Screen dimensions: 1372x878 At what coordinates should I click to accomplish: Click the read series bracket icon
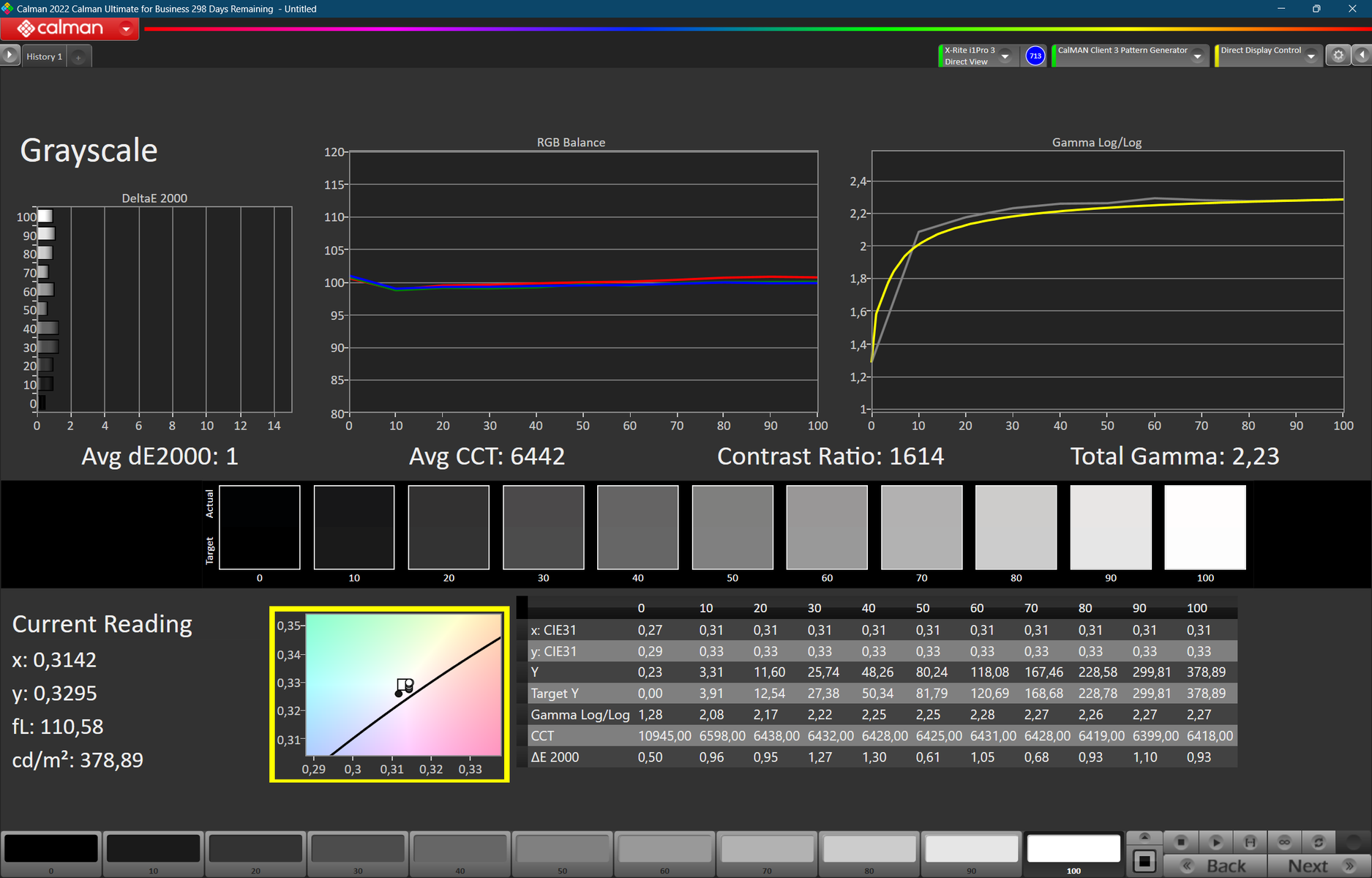pyautogui.click(x=1250, y=842)
